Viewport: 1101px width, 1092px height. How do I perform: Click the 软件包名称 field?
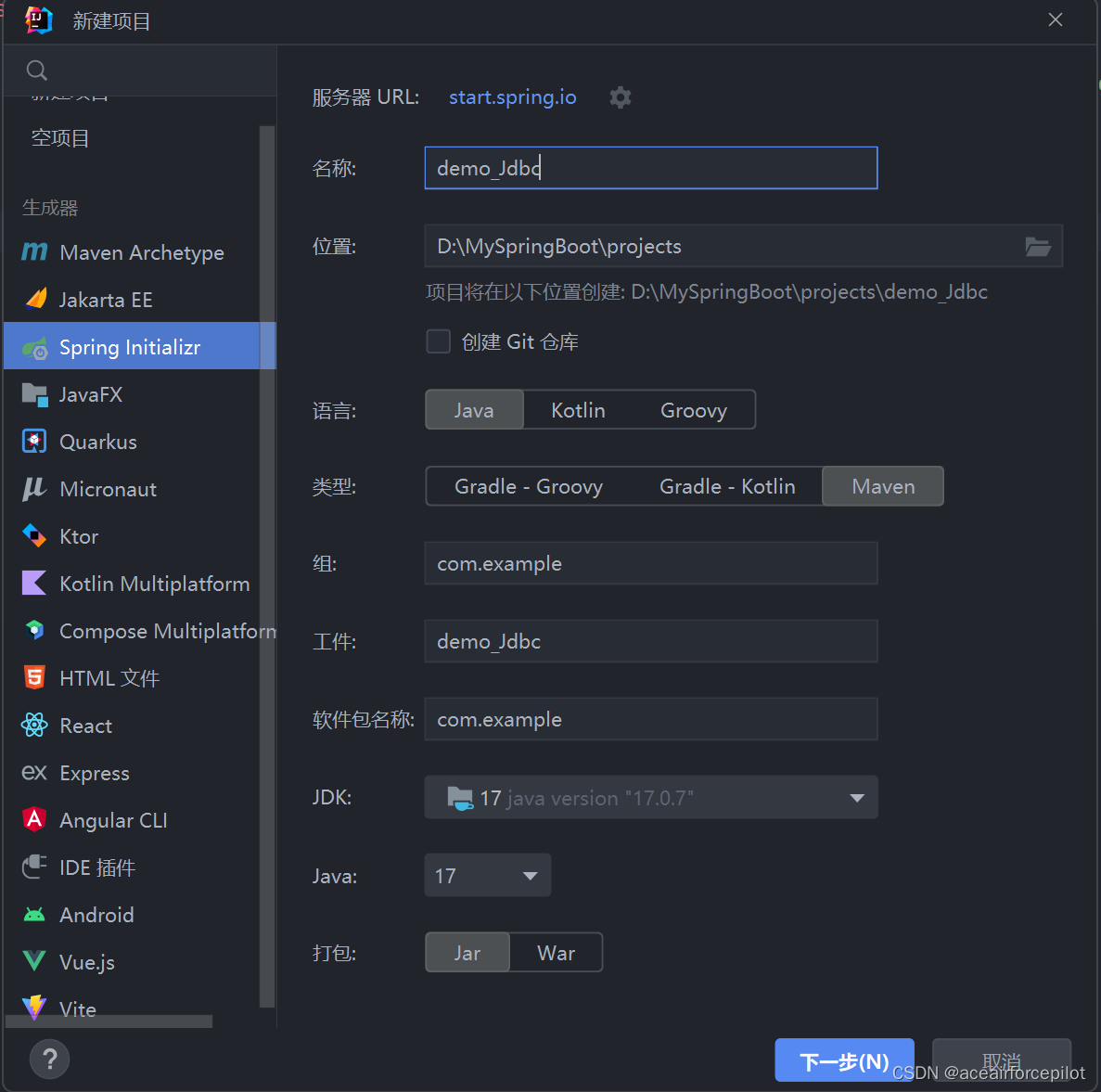651,719
